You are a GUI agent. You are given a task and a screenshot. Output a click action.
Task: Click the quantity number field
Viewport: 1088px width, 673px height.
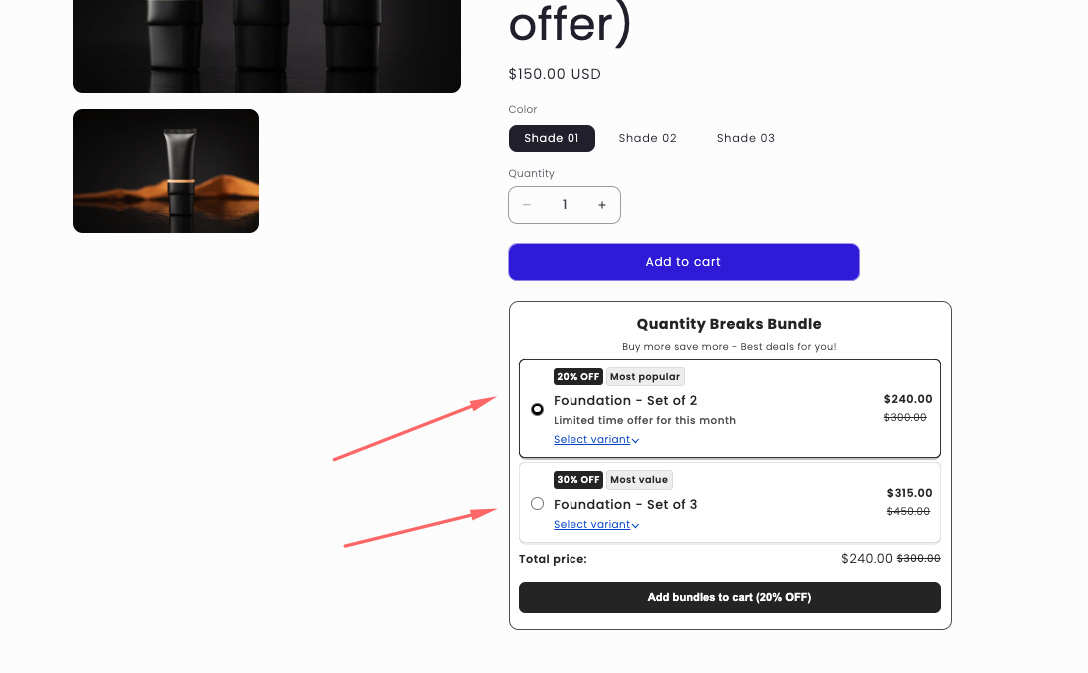(565, 205)
